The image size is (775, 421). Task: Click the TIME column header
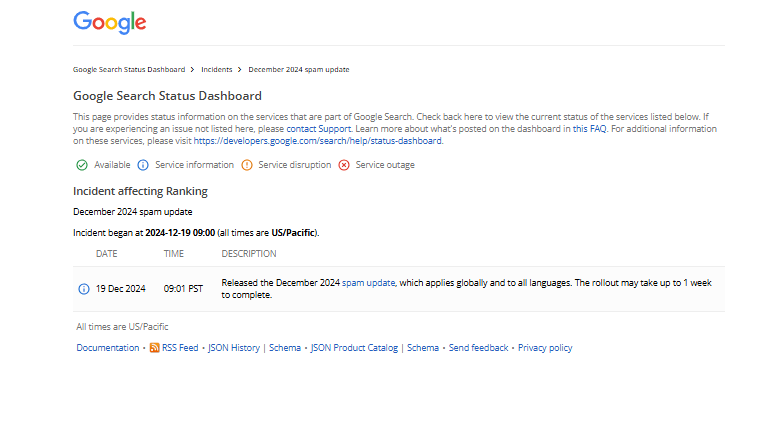tap(173, 254)
